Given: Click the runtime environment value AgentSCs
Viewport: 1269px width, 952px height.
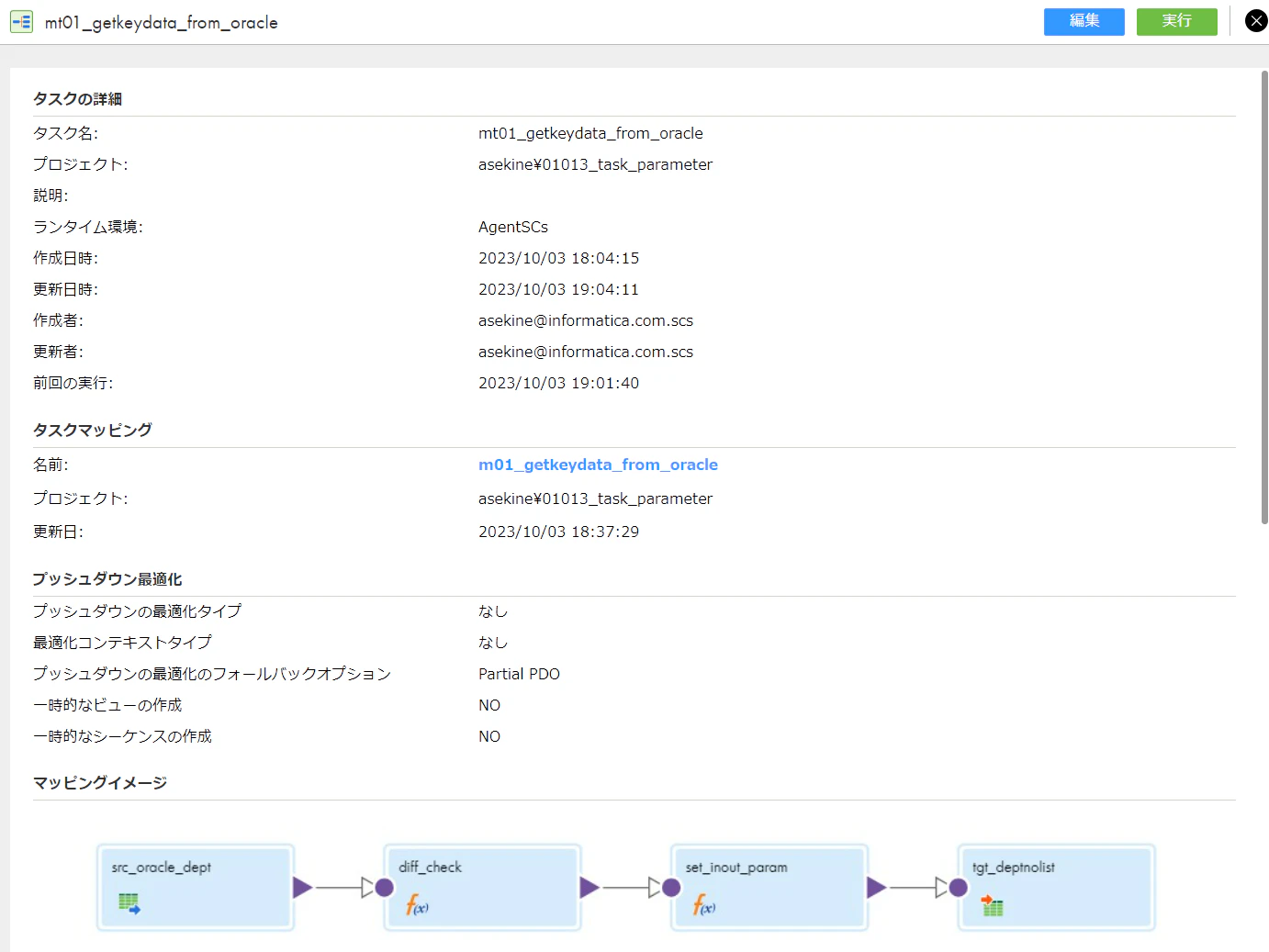Looking at the screenshot, I should coord(513,227).
